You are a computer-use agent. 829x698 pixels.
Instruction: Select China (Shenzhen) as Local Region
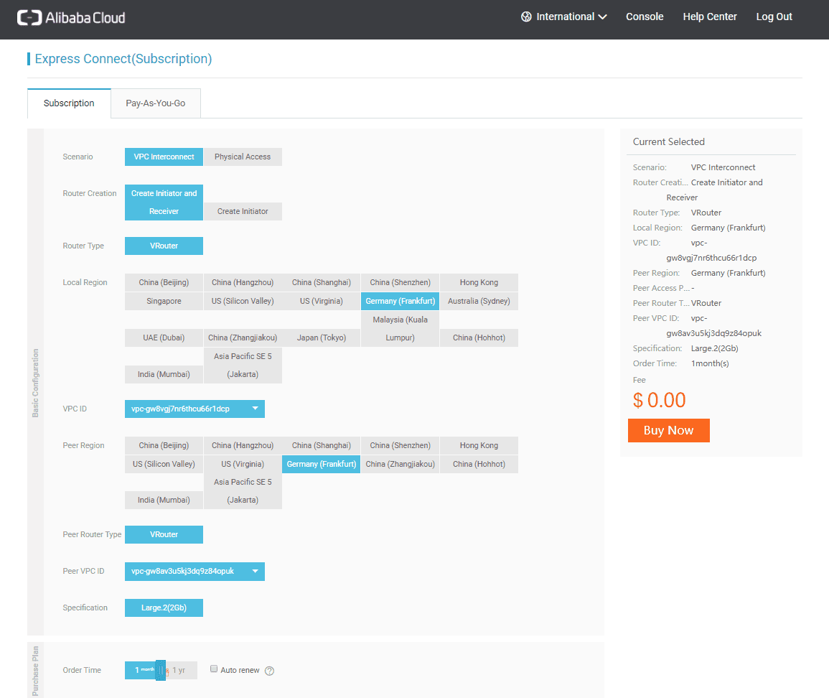tap(400, 282)
